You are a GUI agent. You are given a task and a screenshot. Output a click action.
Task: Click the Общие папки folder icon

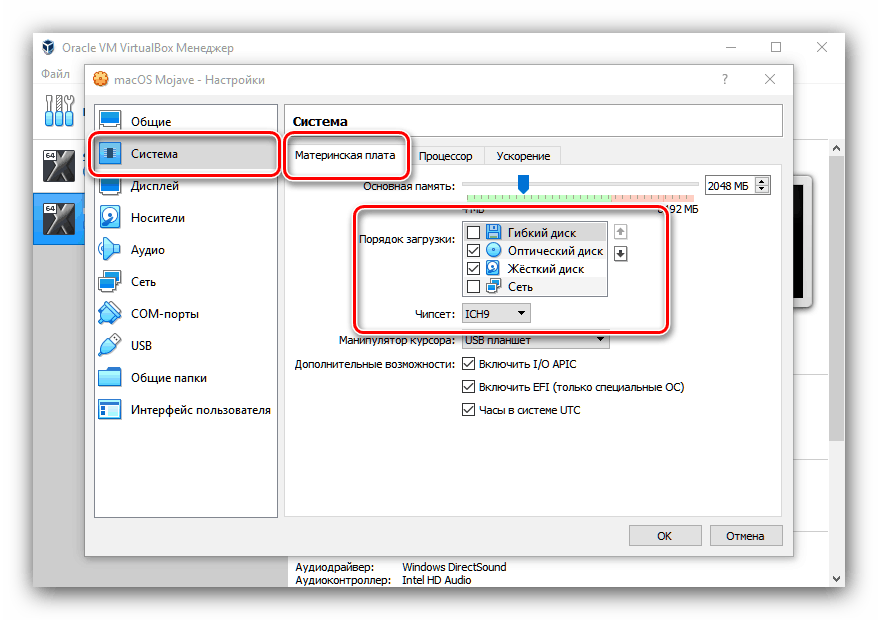110,377
